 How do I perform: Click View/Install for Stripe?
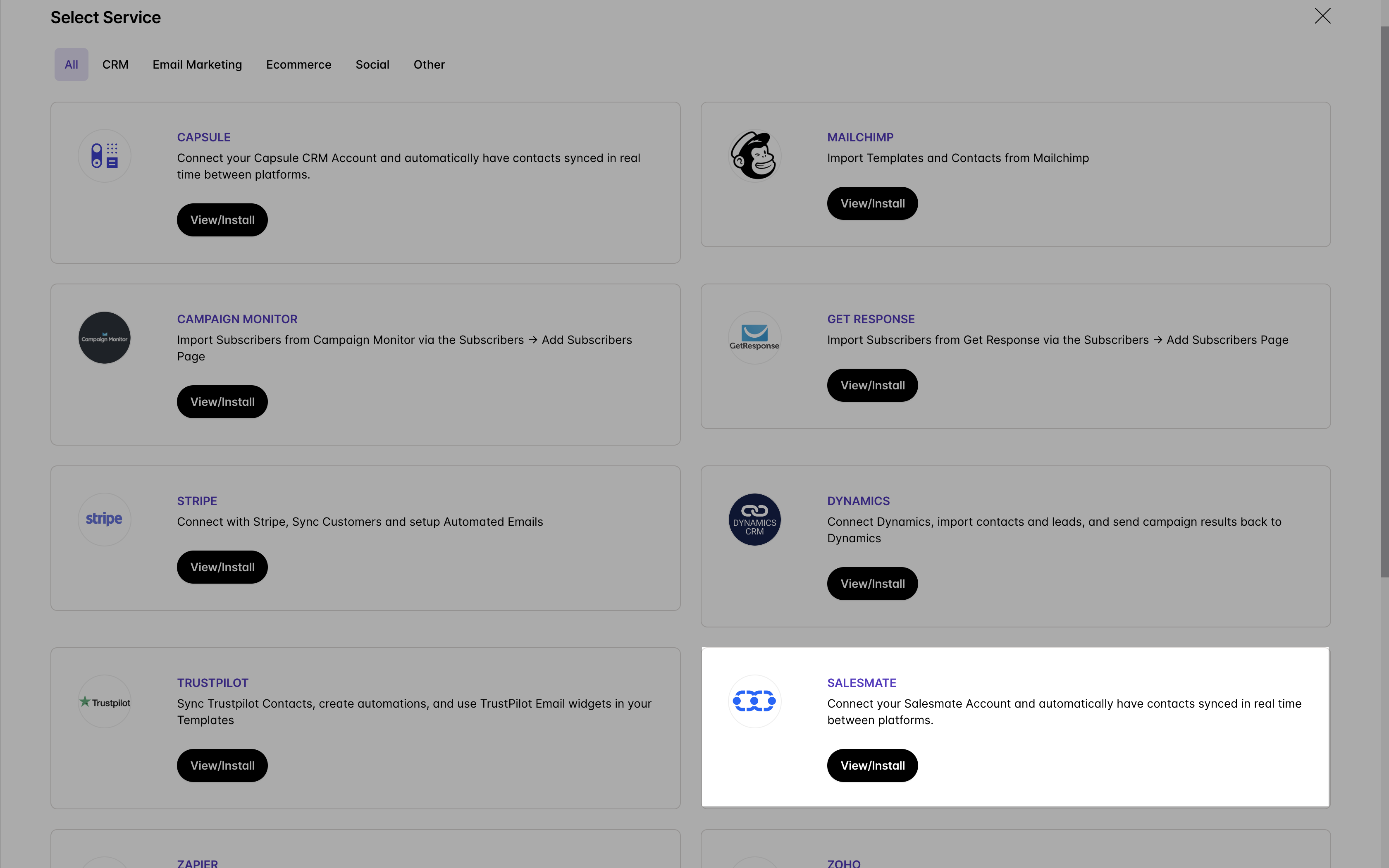point(222,567)
